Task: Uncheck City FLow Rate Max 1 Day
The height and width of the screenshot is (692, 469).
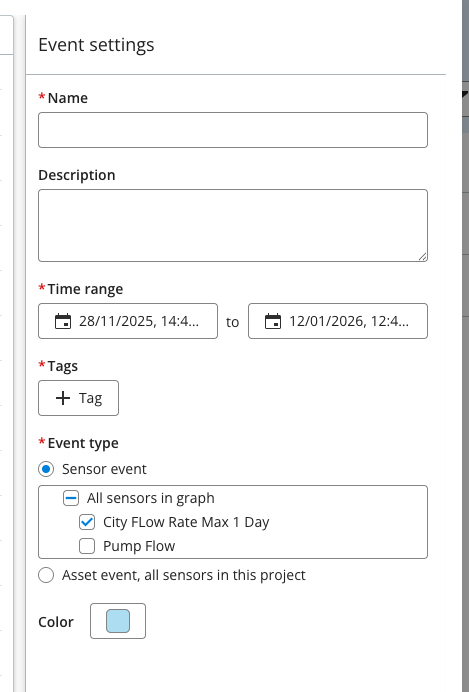Action: point(87,522)
